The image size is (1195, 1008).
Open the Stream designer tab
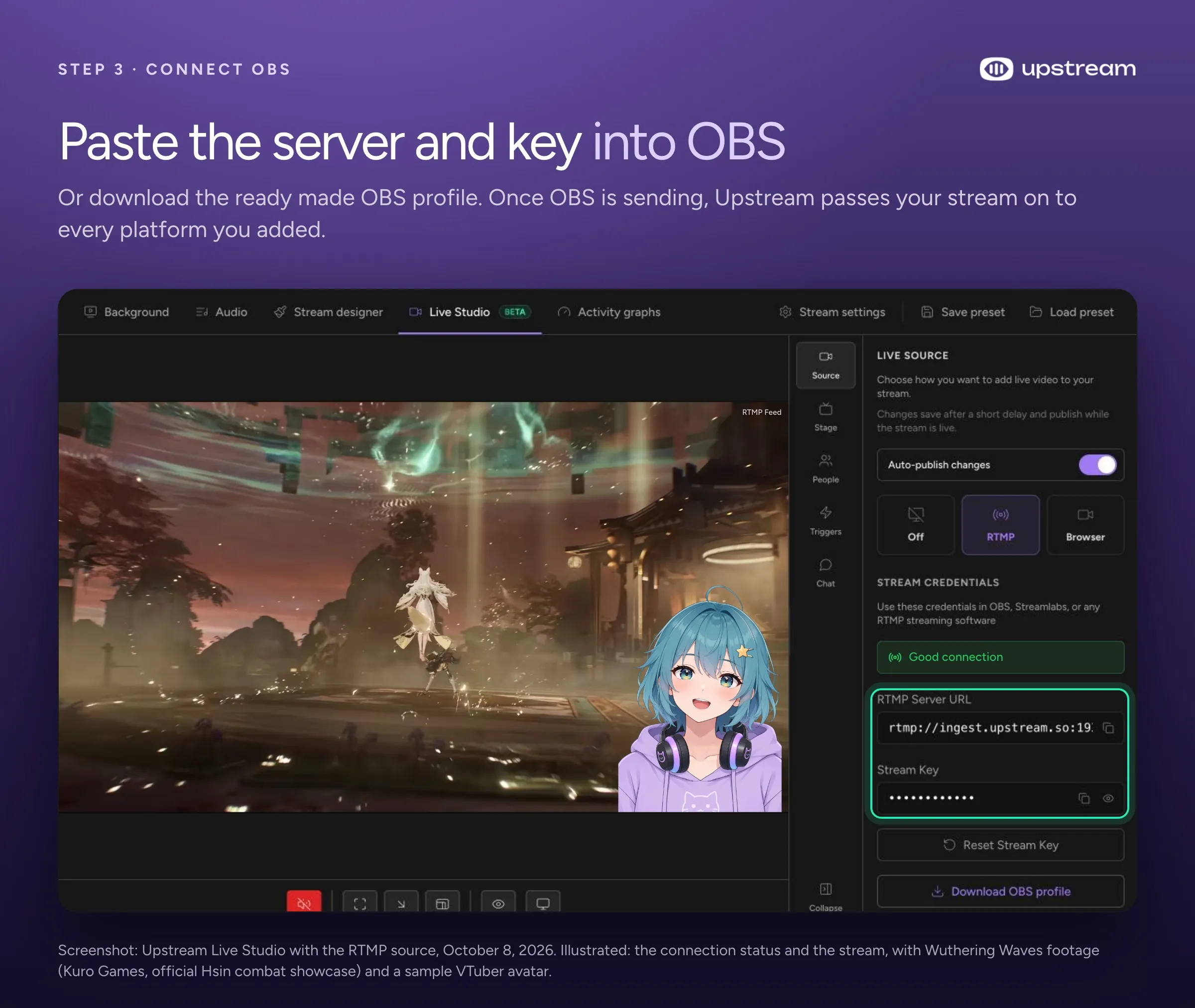tap(329, 312)
